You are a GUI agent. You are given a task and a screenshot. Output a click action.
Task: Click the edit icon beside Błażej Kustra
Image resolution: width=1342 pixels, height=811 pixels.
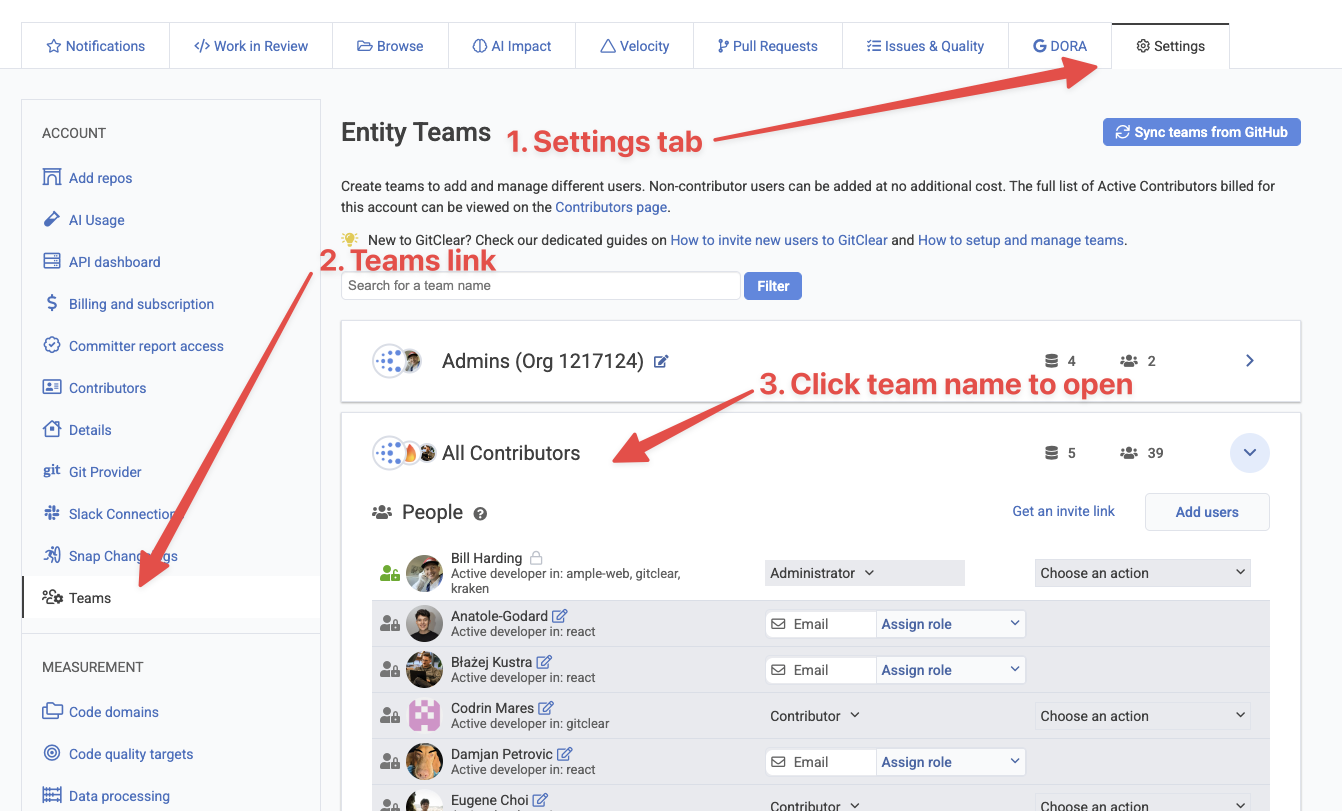(544, 662)
